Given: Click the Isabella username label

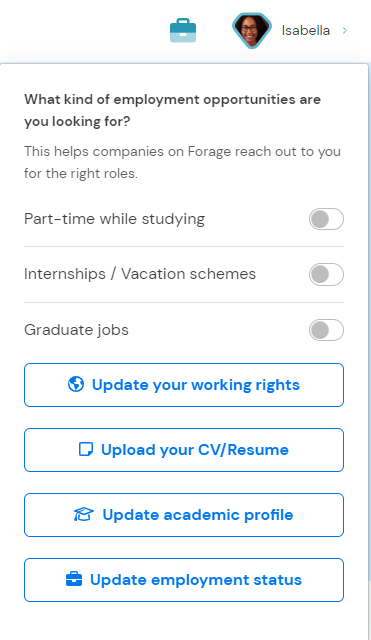Looking at the screenshot, I should pyautogui.click(x=306, y=31).
